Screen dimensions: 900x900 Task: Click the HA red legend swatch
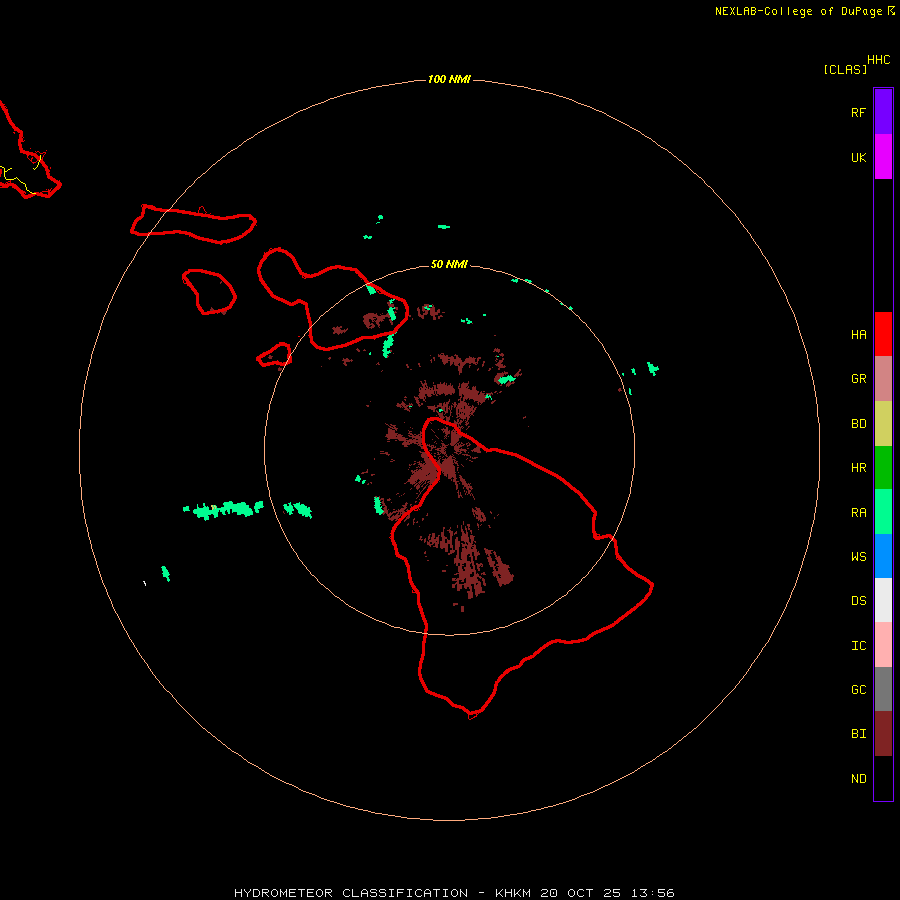(883, 334)
